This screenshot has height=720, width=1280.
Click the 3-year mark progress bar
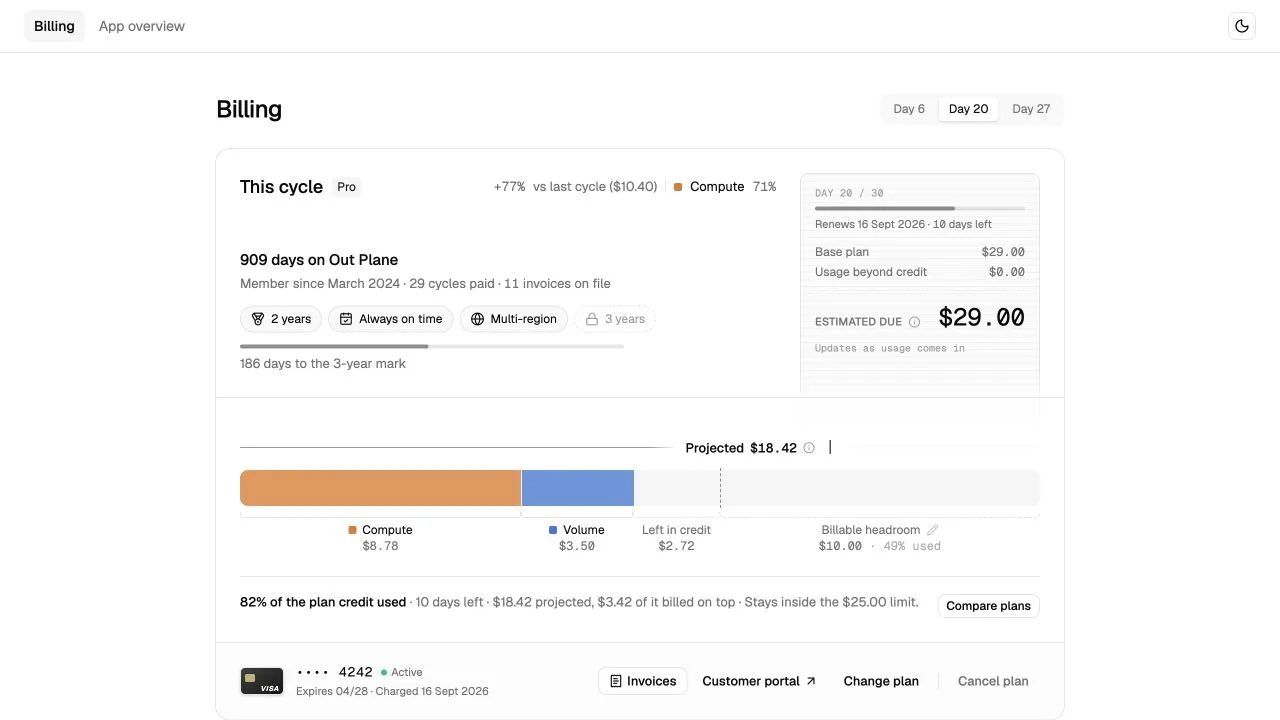click(432, 346)
